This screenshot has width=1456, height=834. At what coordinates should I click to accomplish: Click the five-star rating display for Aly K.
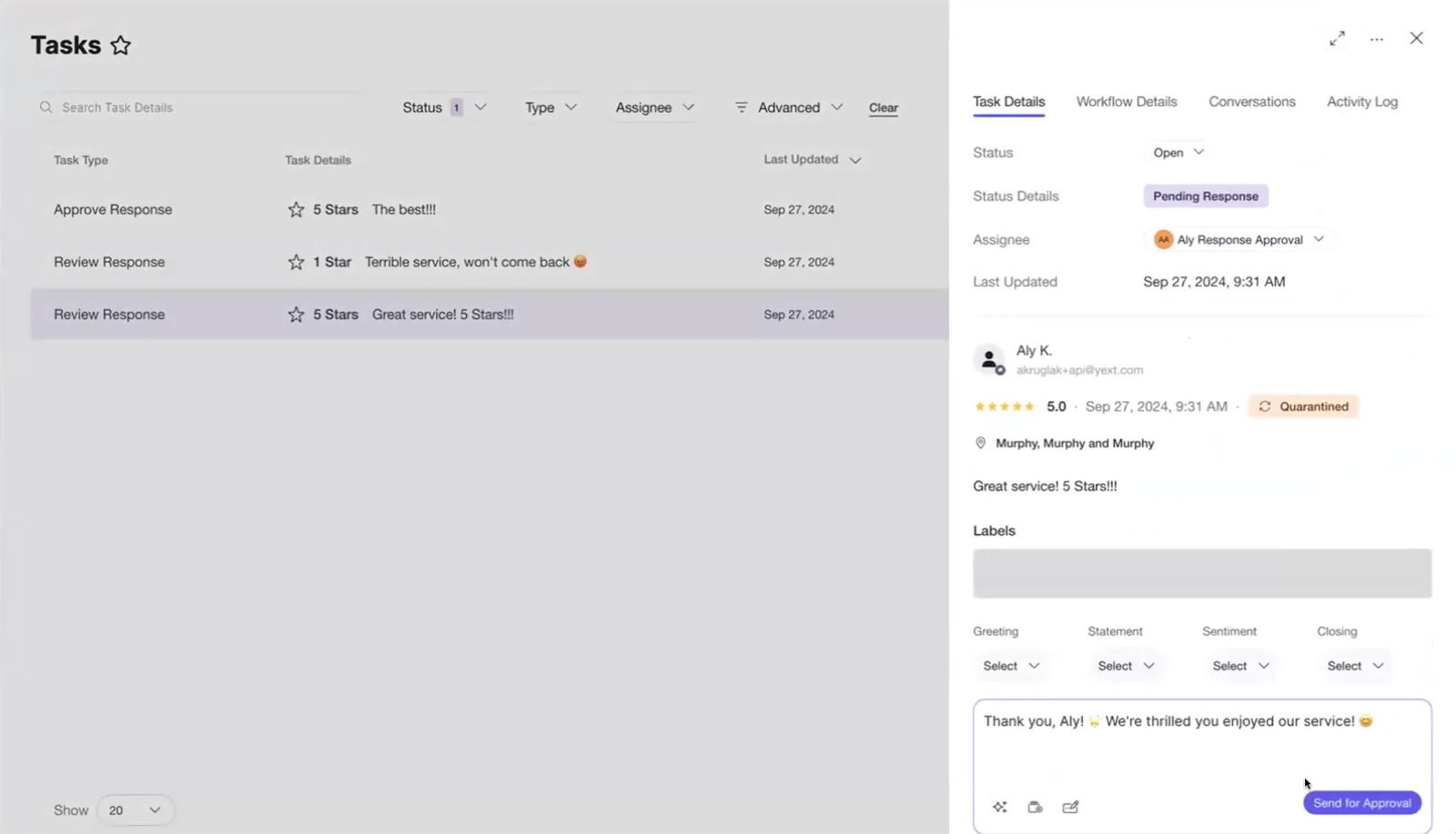pyautogui.click(x=1004, y=407)
